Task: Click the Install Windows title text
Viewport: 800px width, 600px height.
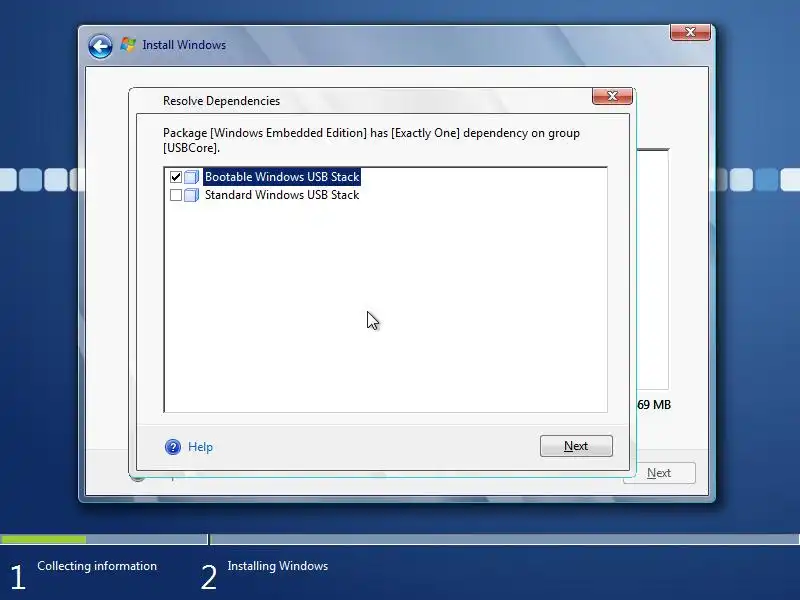Action: tap(184, 45)
